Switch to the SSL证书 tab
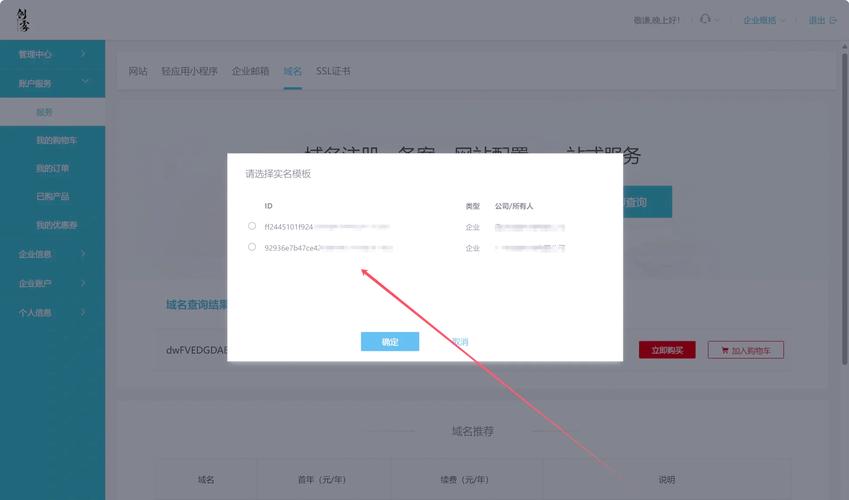The image size is (849, 500). [x=333, y=71]
